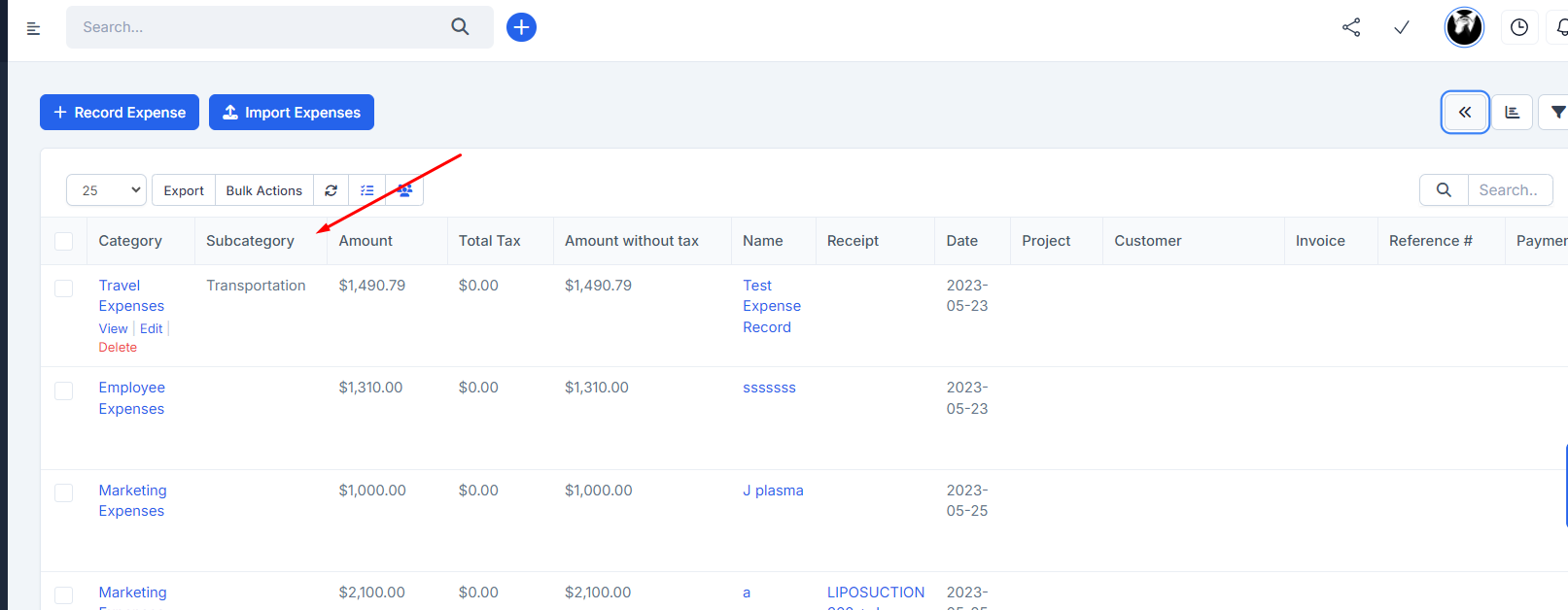Open the share icon in top bar
The width and height of the screenshot is (1568, 610).
(x=1351, y=27)
